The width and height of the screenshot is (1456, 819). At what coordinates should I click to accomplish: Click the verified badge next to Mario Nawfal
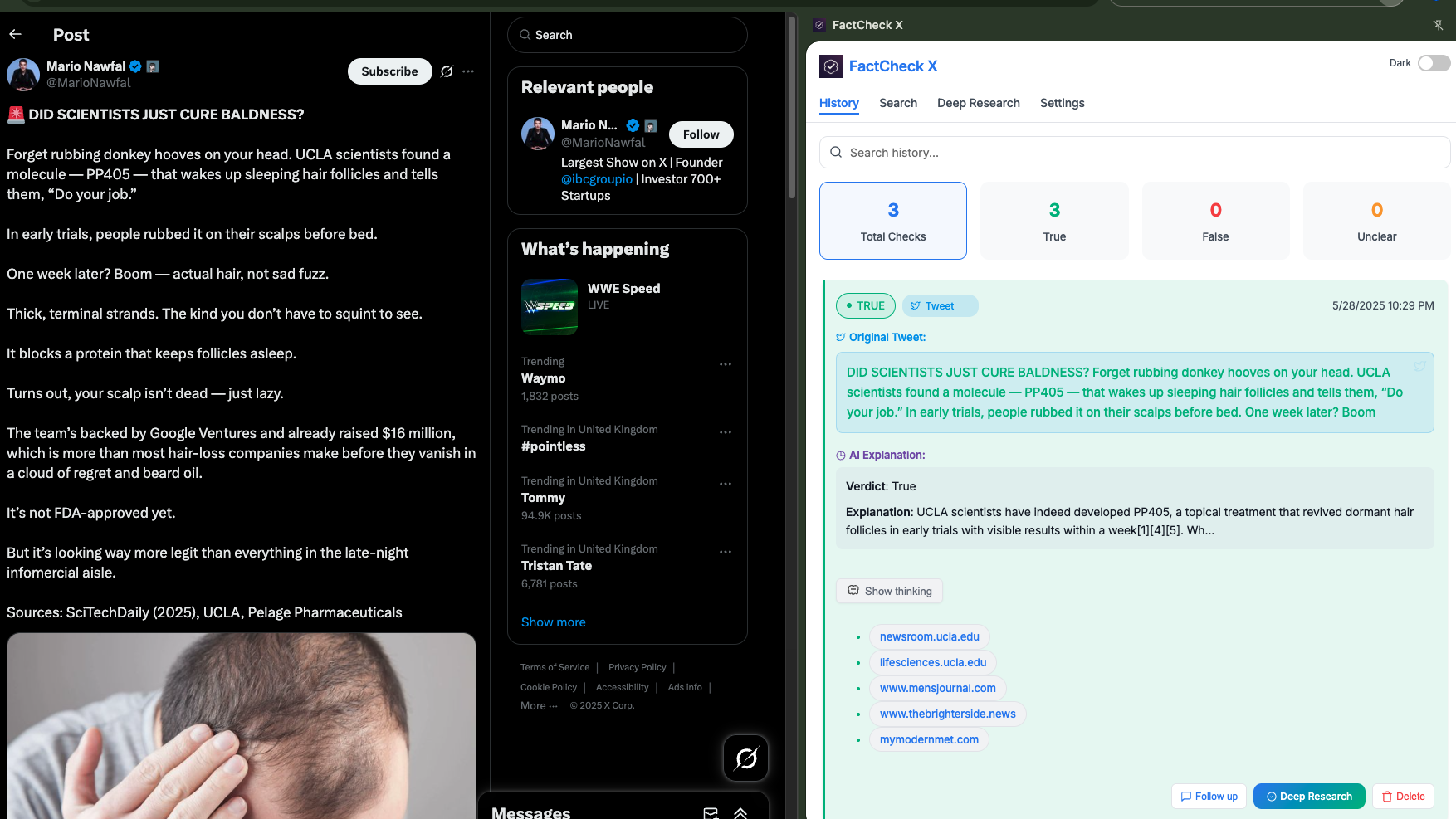[135, 66]
